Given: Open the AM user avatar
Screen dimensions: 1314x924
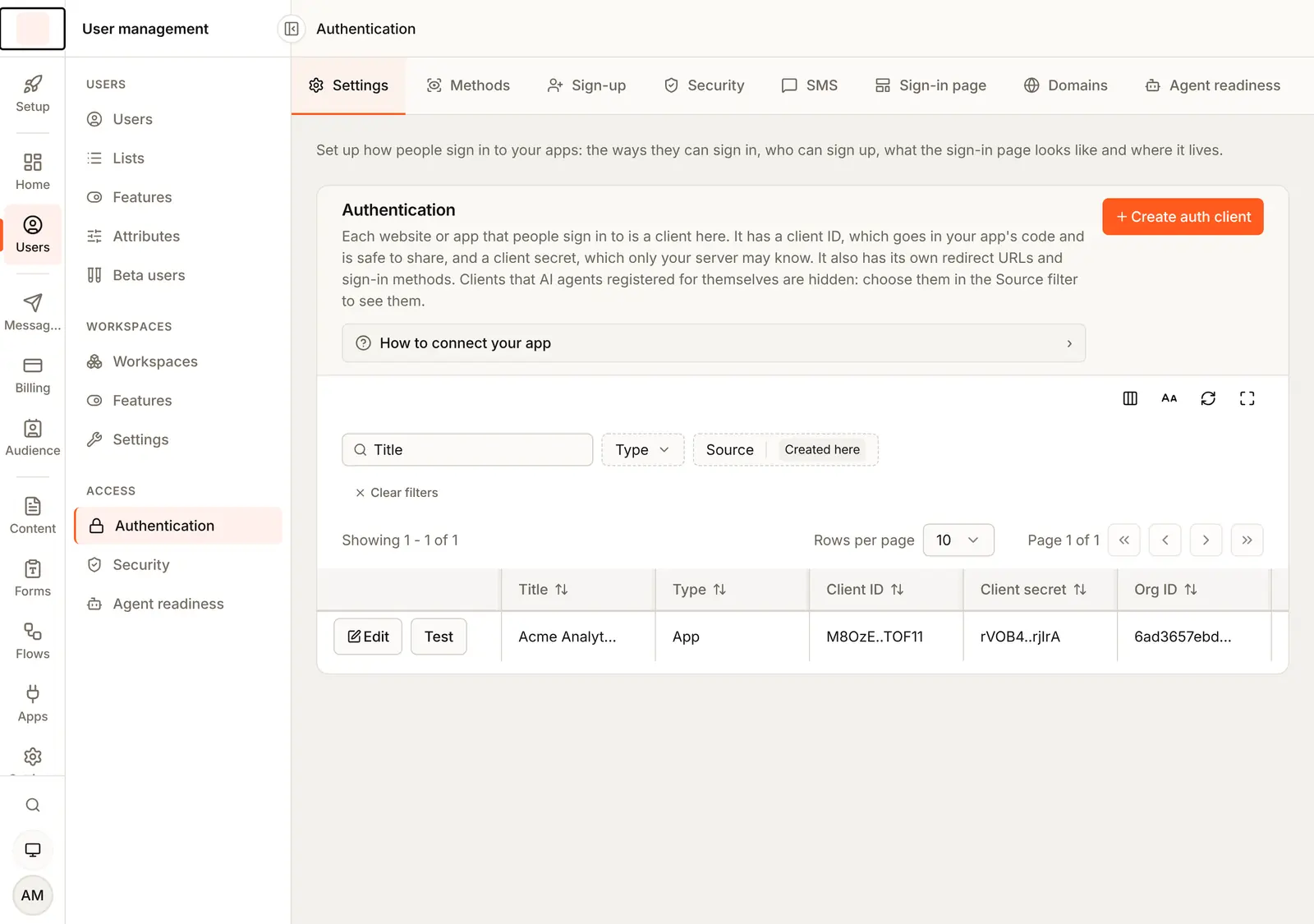Looking at the screenshot, I should 33,895.
